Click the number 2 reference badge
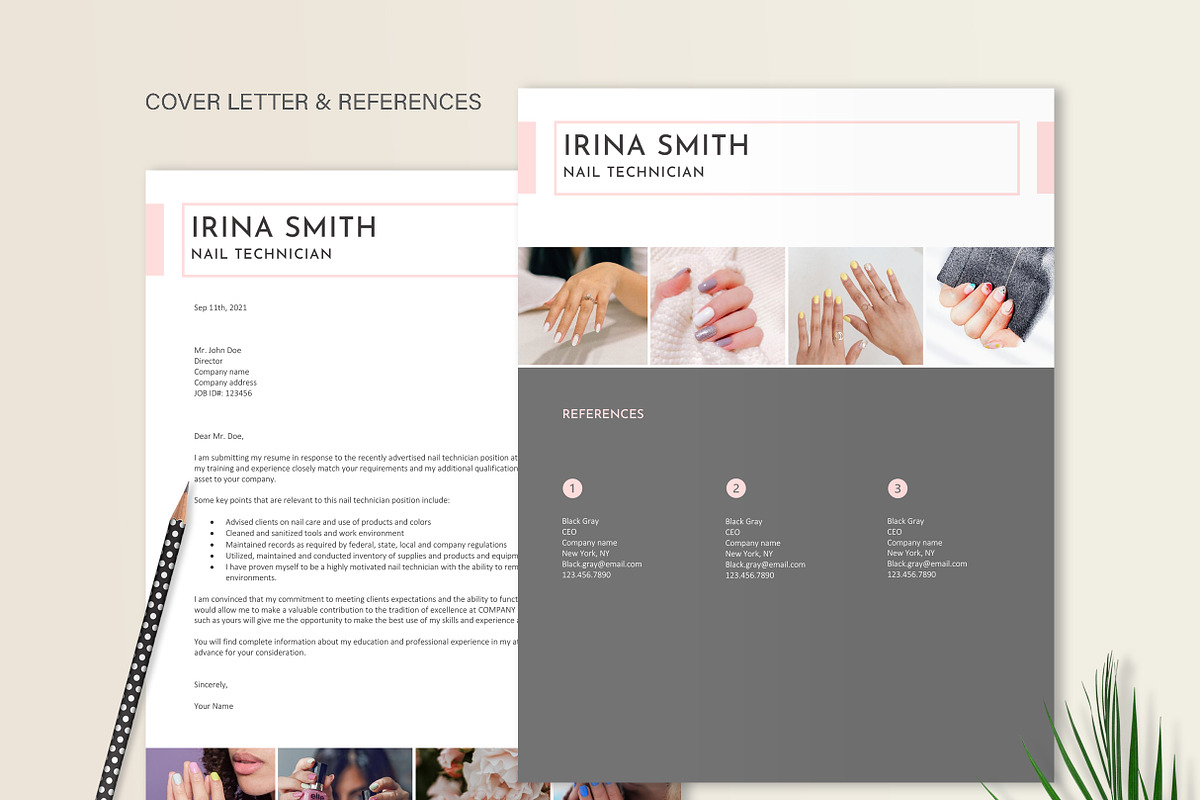Image resolution: width=1200 pixels, height=800 pixels. pyautogui.click(x=736, y=489)
